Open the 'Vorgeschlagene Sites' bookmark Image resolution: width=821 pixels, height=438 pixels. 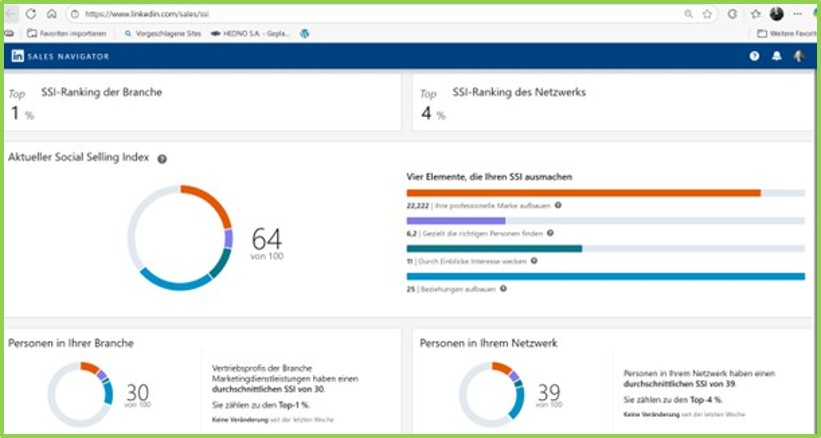pyautogui.click(x=160, y=33)
